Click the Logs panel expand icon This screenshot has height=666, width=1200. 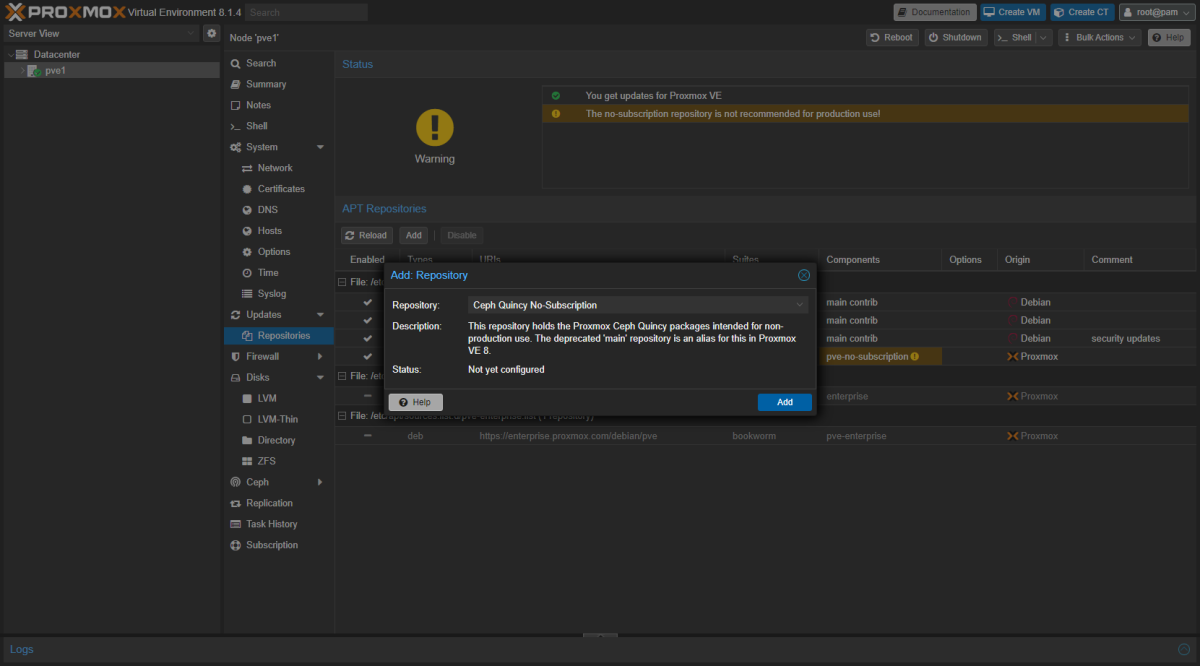coord(1183,649)
